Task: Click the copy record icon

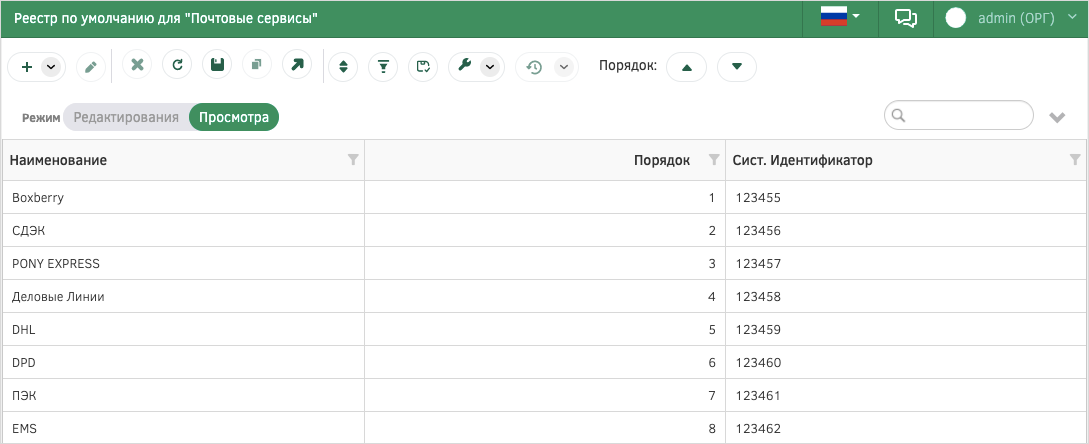Action: tap(257, 65)
